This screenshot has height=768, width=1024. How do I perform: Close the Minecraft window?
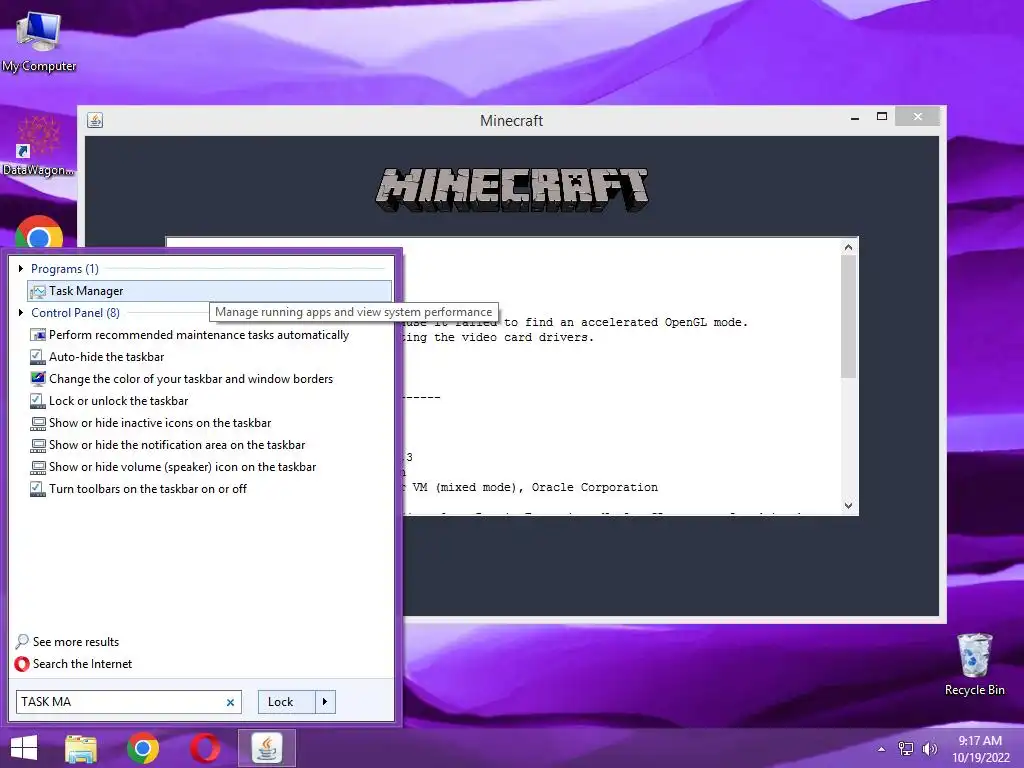click(x=918, y=116)
